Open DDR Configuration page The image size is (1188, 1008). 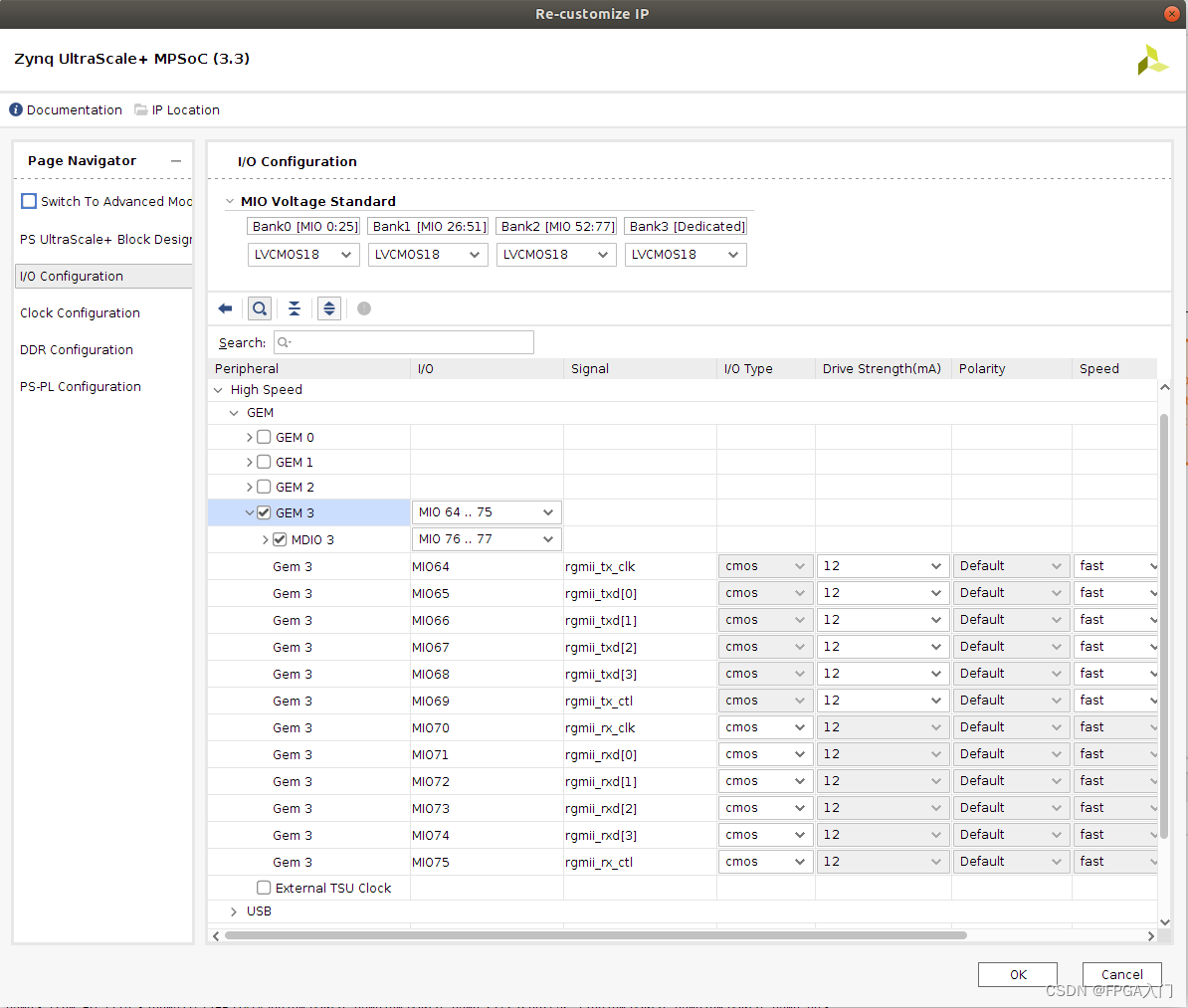point(77,350)
